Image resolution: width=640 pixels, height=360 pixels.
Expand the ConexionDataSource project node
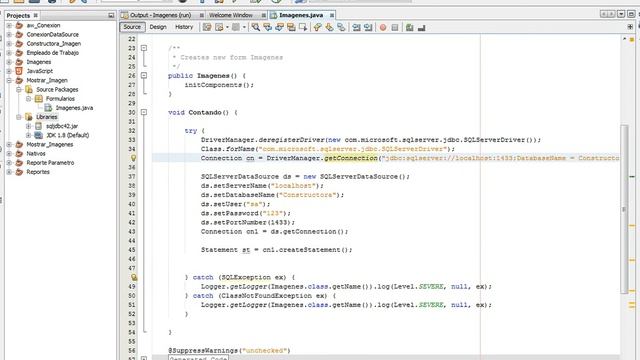point(9,35)
